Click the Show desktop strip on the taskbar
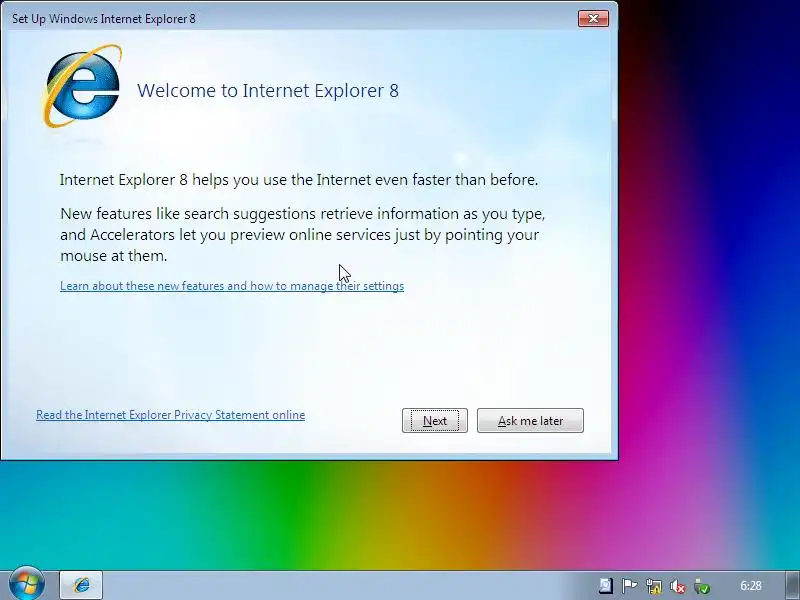 792,585
